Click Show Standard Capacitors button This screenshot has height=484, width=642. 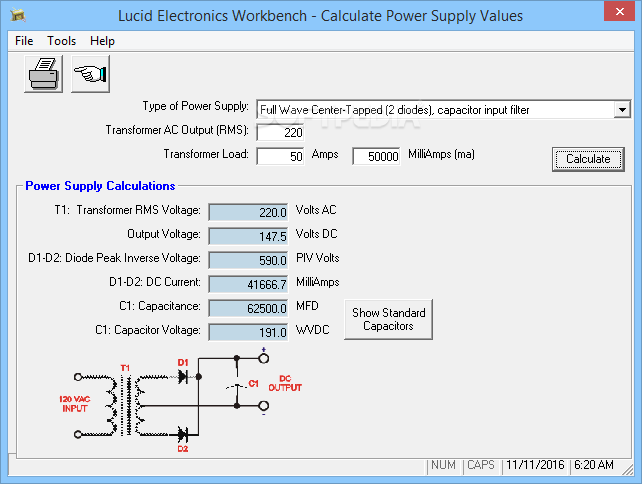388,319
